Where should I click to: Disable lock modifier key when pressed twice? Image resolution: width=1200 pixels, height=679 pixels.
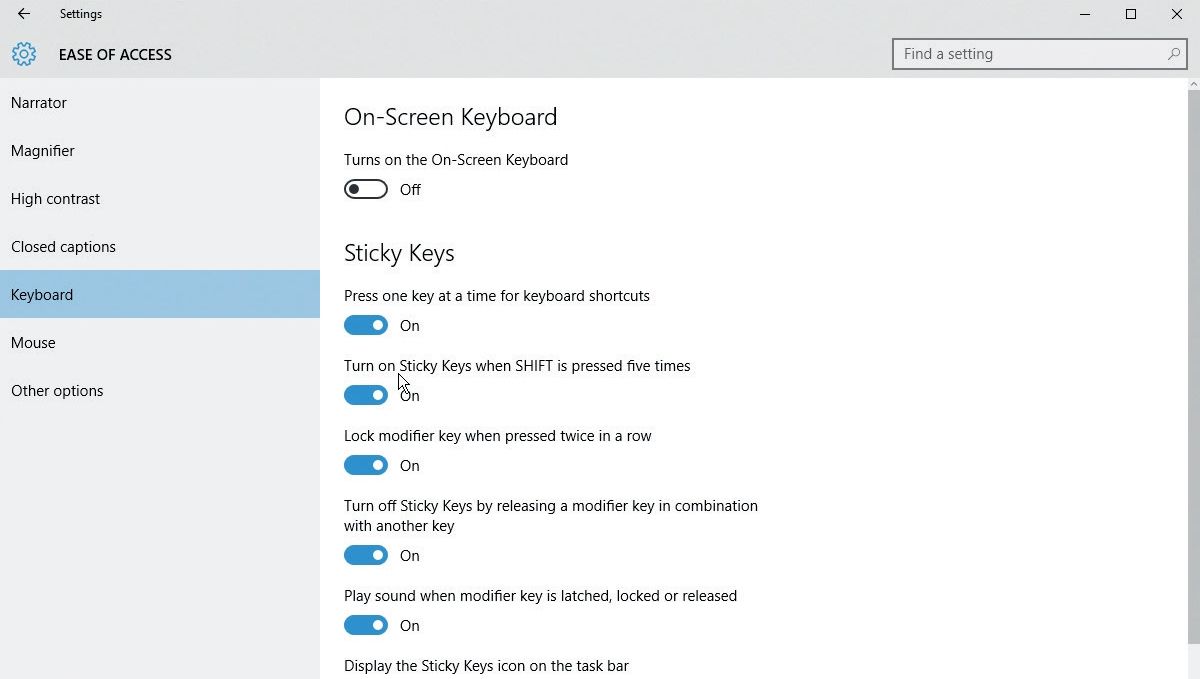pos(365,465)
